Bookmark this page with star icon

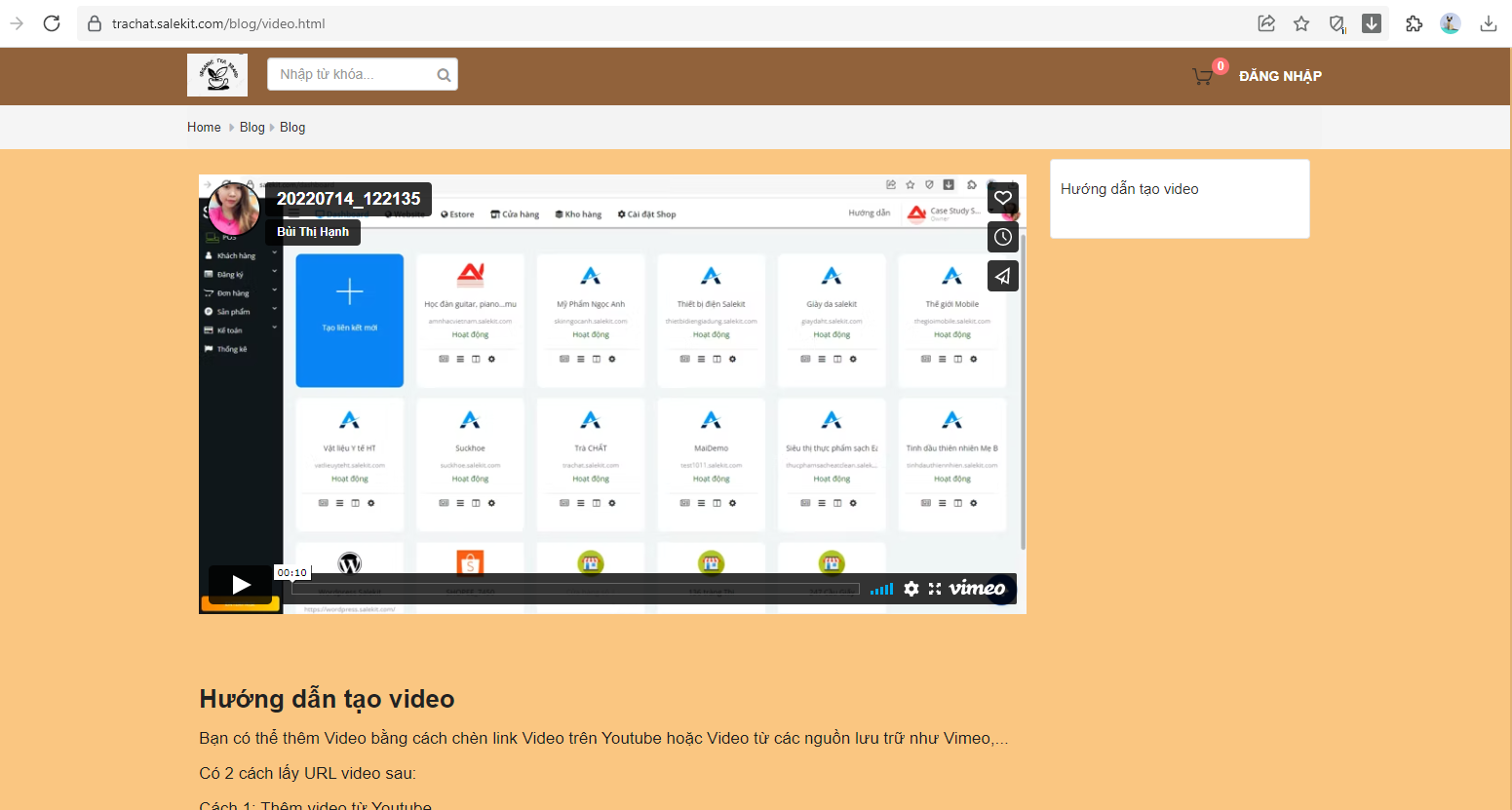tap(1301, 23)
